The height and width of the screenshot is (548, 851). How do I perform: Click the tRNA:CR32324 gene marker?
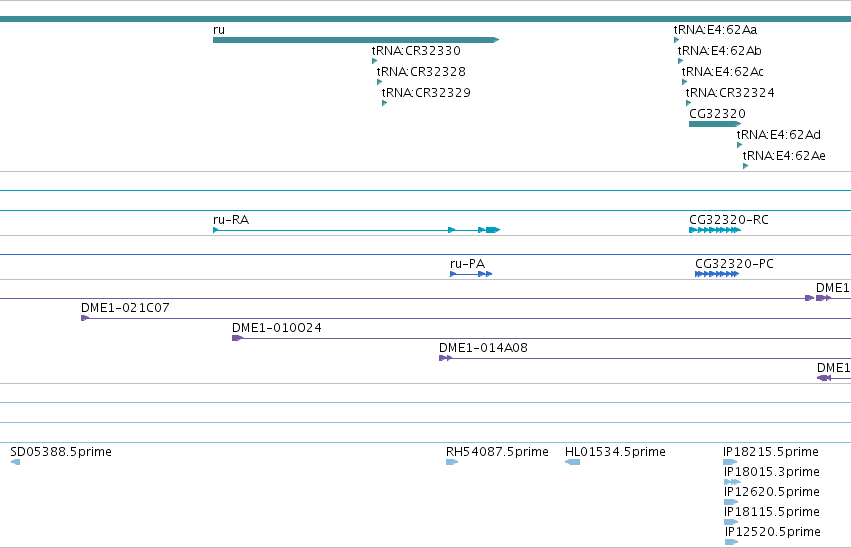(x=689, y=103)
